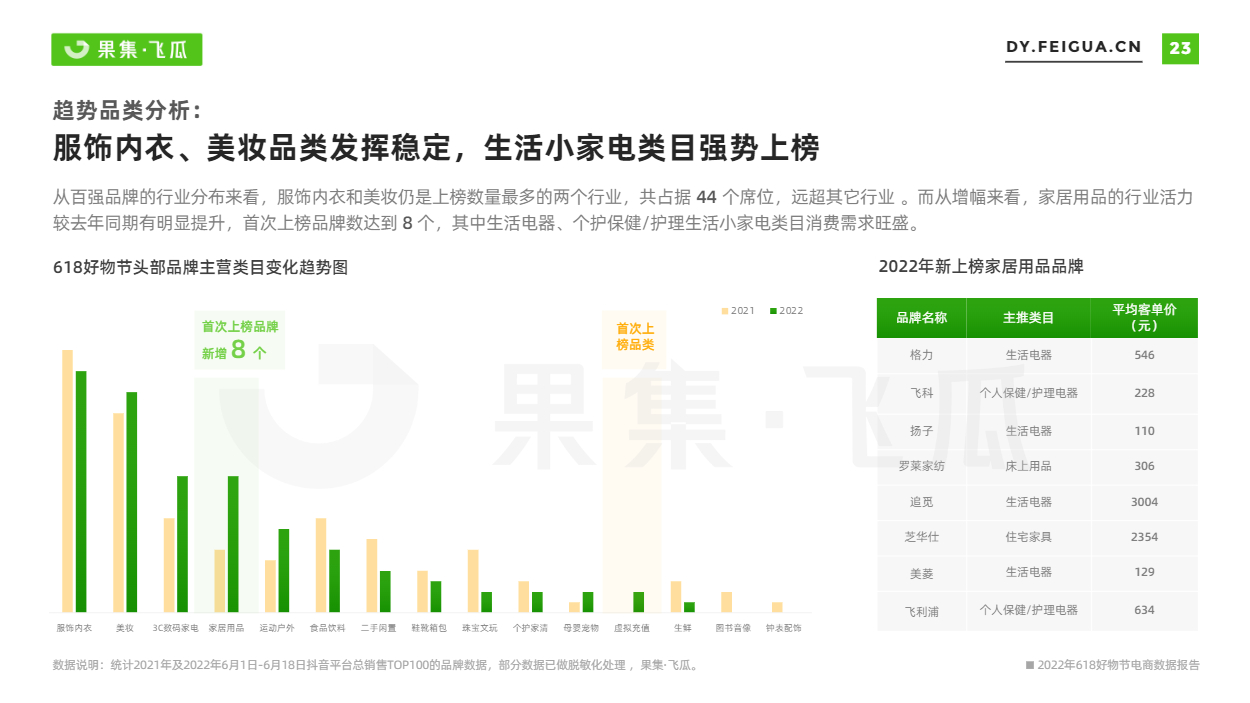This screenshot has width=1250, height=703.
Task: Click the 2022年618好物节电商数据报告 footer label
Action: [1112, 665]
